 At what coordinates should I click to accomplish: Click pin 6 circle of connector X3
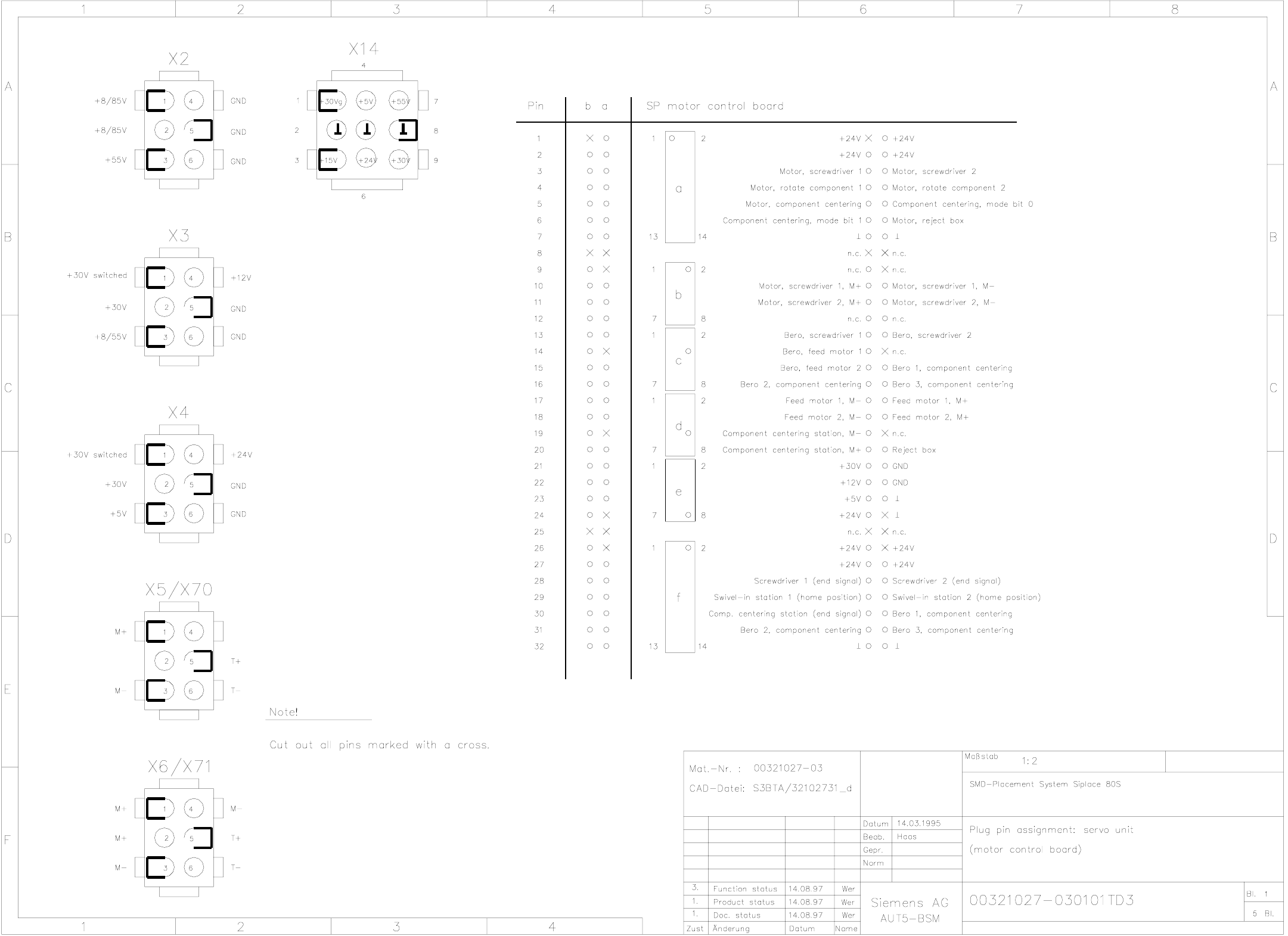pyautogui.click(x=193, y=337)
